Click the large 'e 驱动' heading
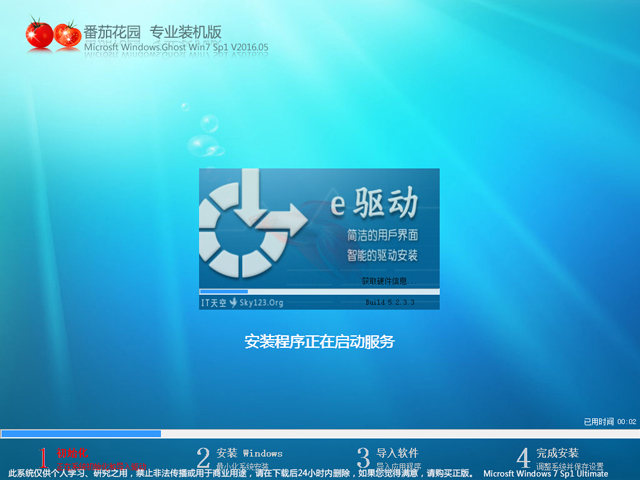 pos(374,203)
